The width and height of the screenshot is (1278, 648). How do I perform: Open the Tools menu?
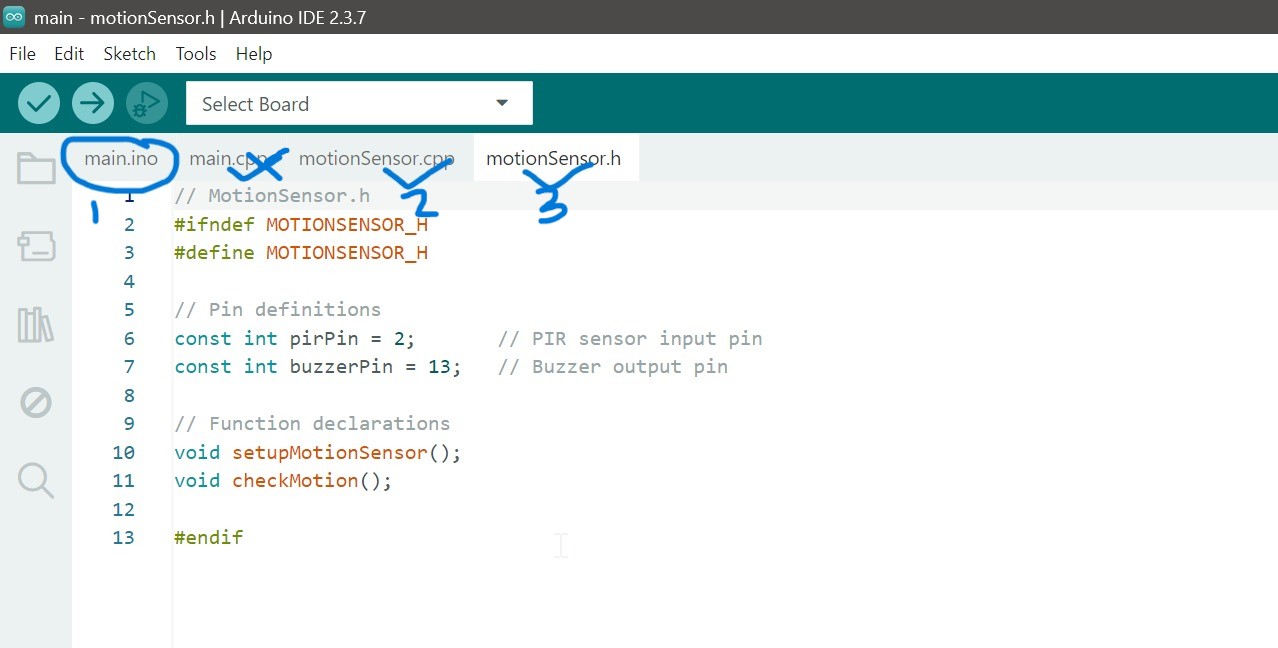[x=196, y=54]
